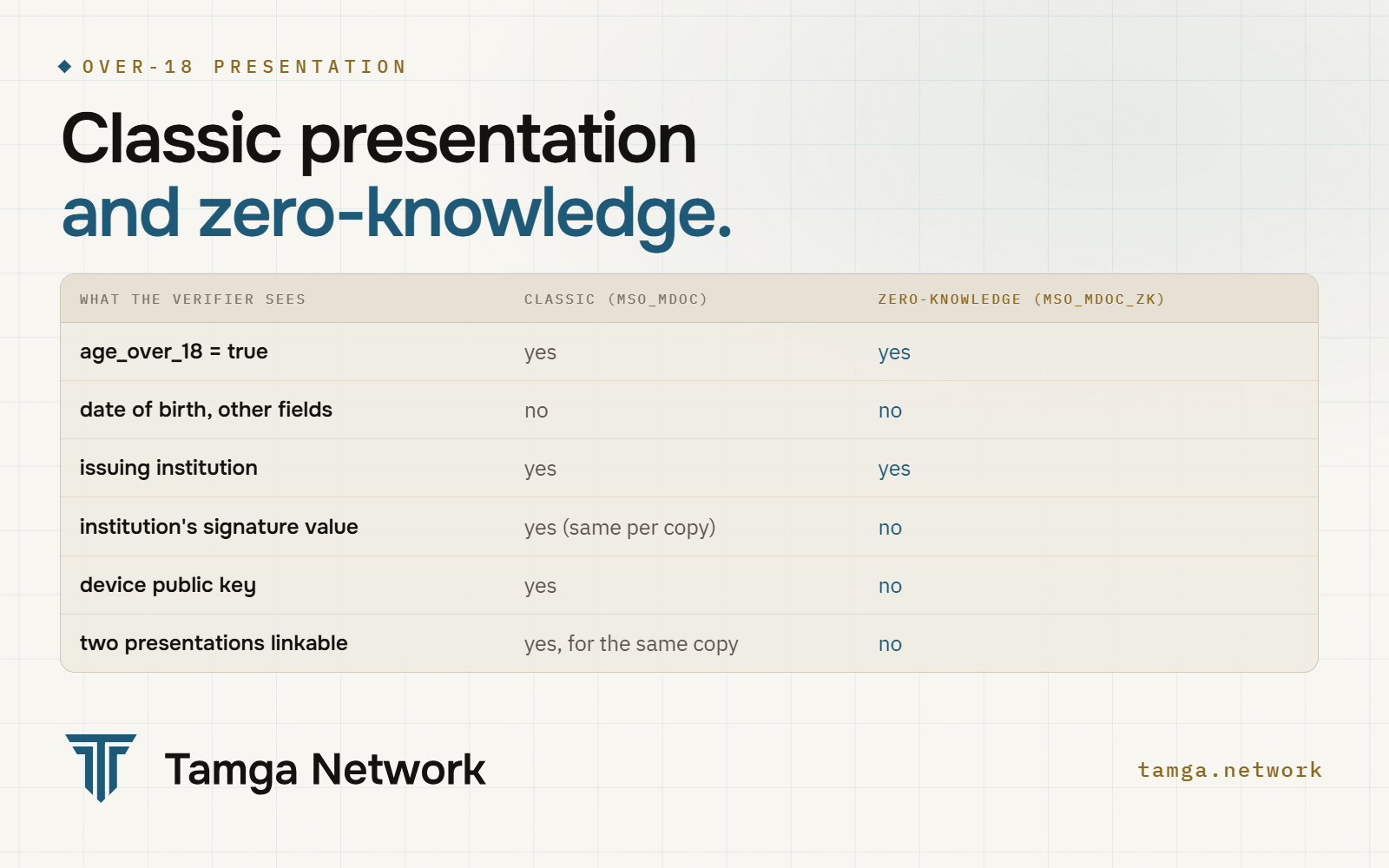Click the 'Tamga Network' brand name text
The image size is (1389, 868).
(325, 770)
